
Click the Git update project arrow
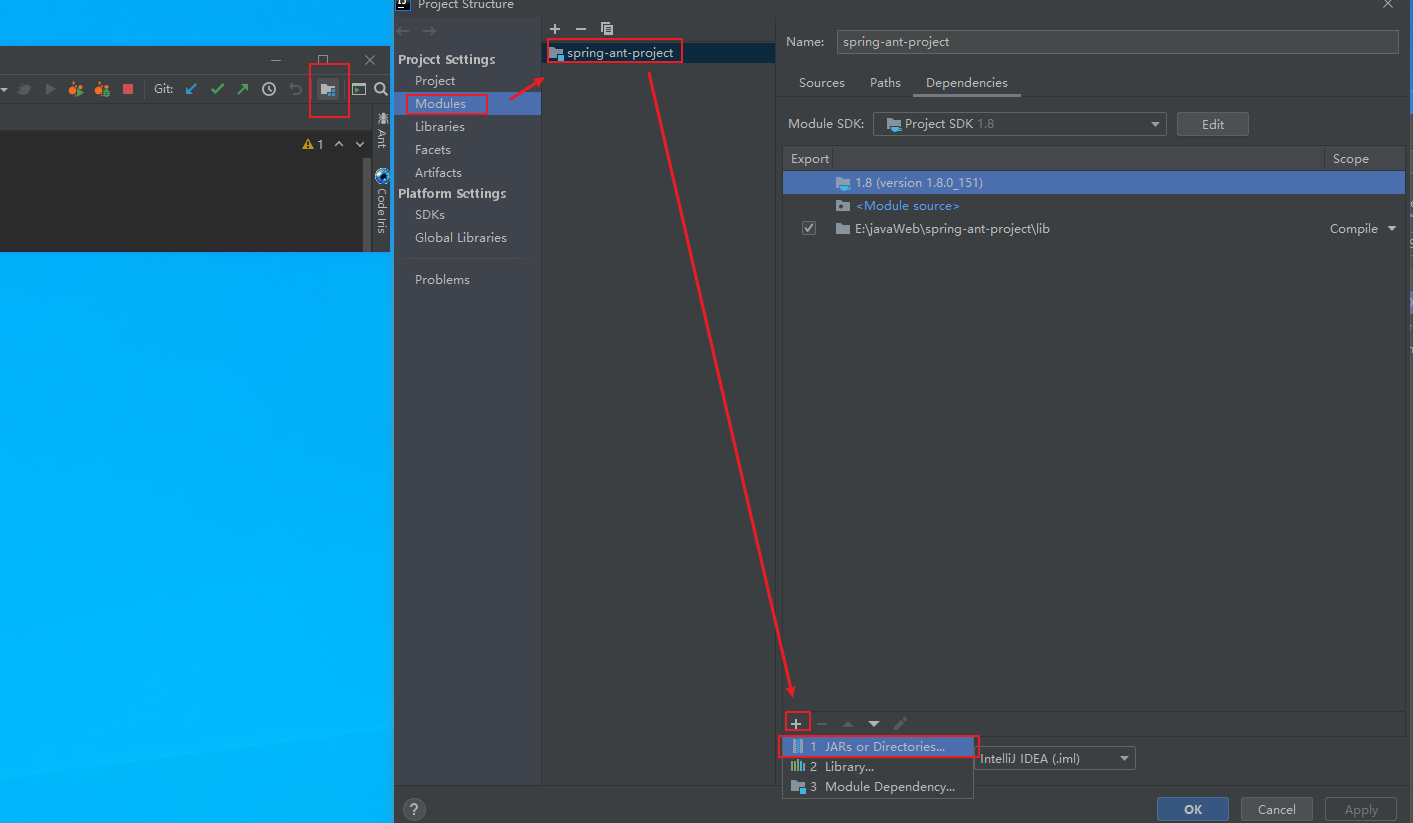[x=191, y=89]
